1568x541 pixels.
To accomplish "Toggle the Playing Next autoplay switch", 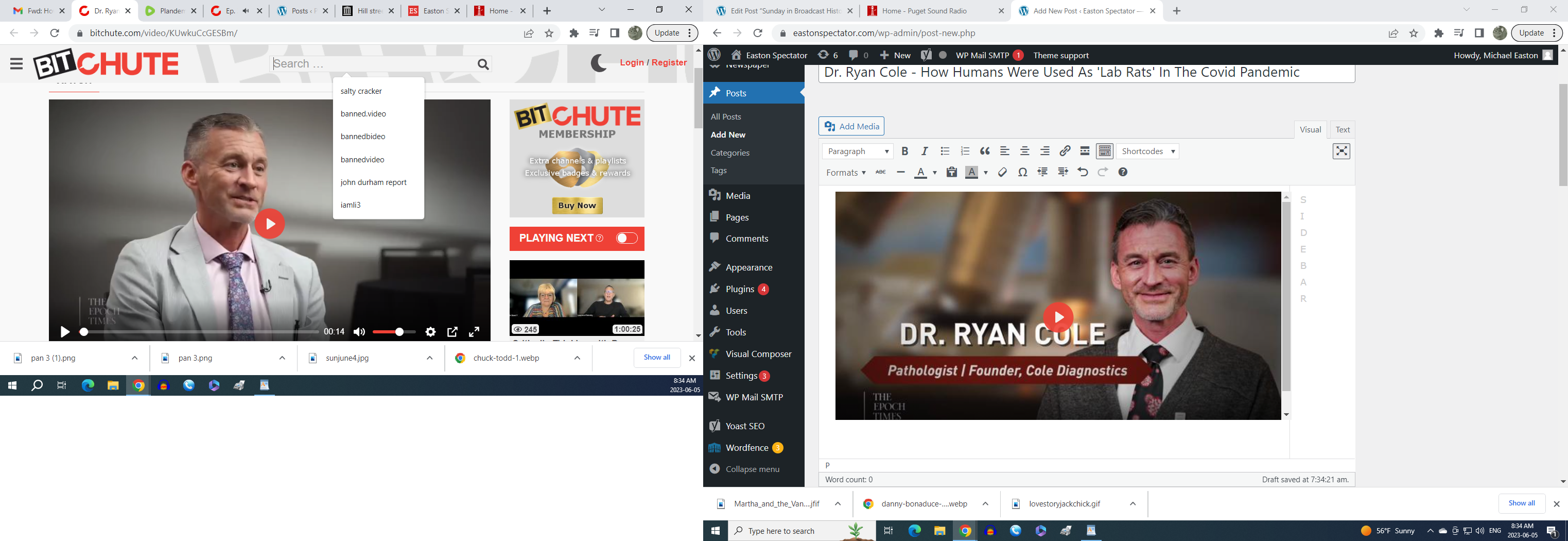I will [x=626, y=238].
